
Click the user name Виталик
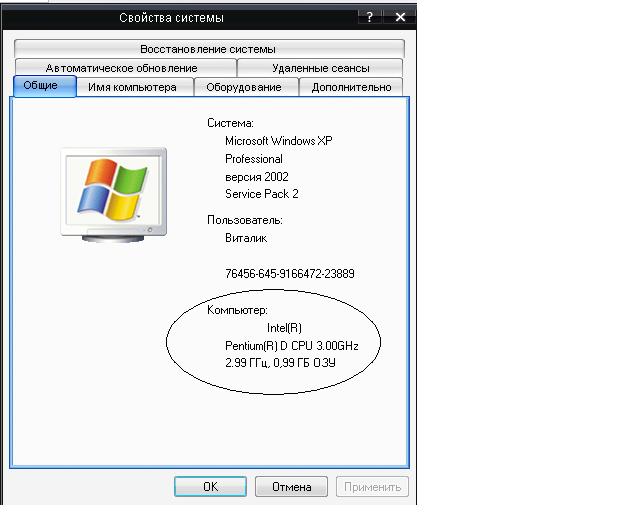coord(246,238)
